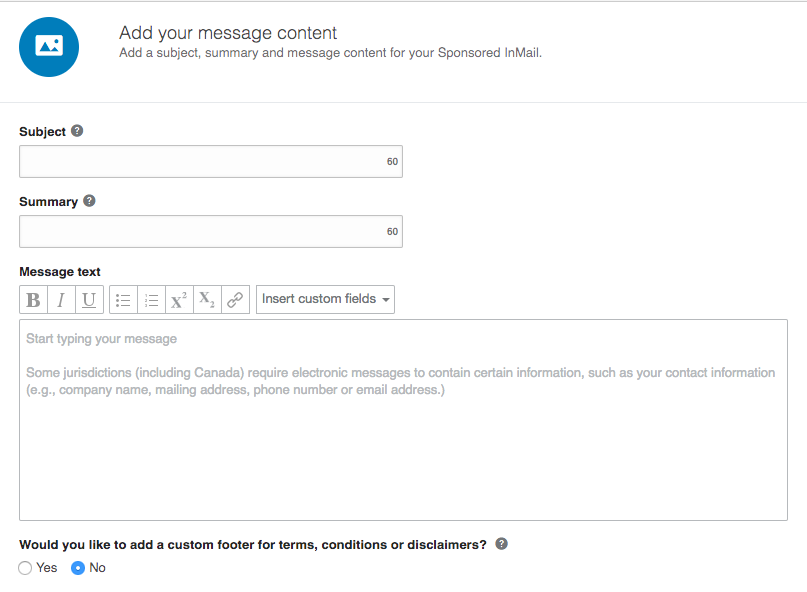Click the Yes label for footer option
807x592 pixels.
47,568
